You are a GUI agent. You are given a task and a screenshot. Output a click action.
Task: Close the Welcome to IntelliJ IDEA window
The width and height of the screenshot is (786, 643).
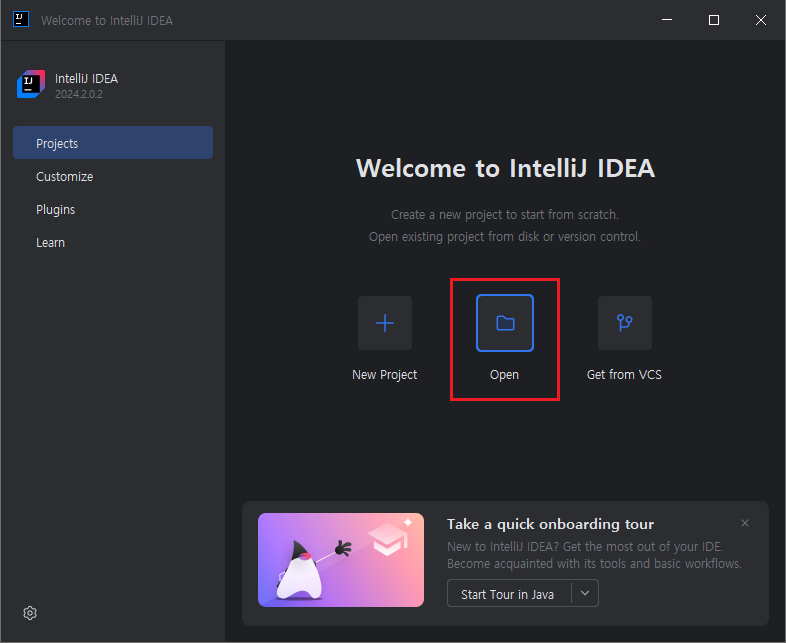(761, 20)
